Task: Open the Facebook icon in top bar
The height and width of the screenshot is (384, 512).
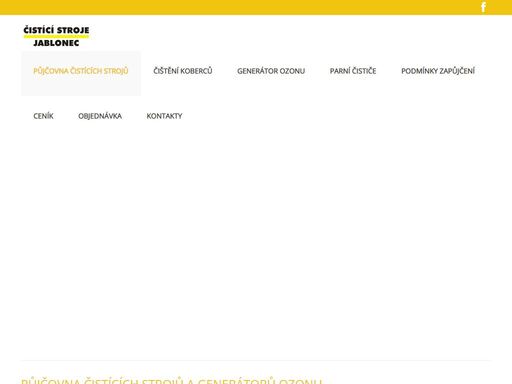Action: coord(483,7)
